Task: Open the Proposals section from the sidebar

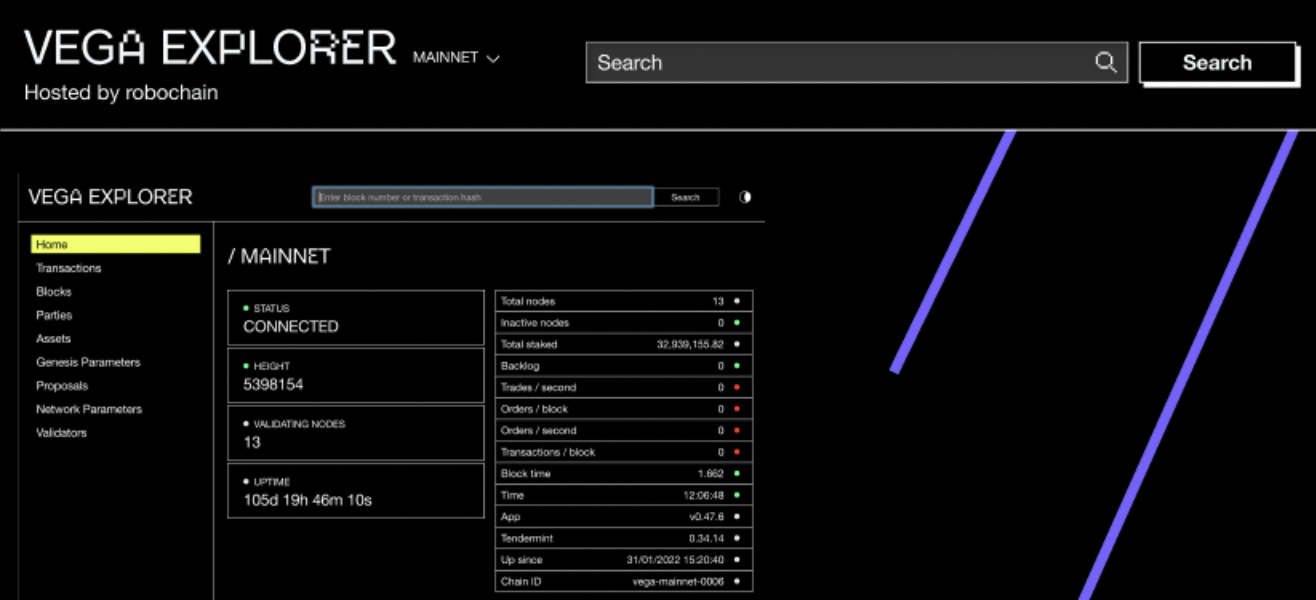Action: pyautogui.click(x=62, y=385)
